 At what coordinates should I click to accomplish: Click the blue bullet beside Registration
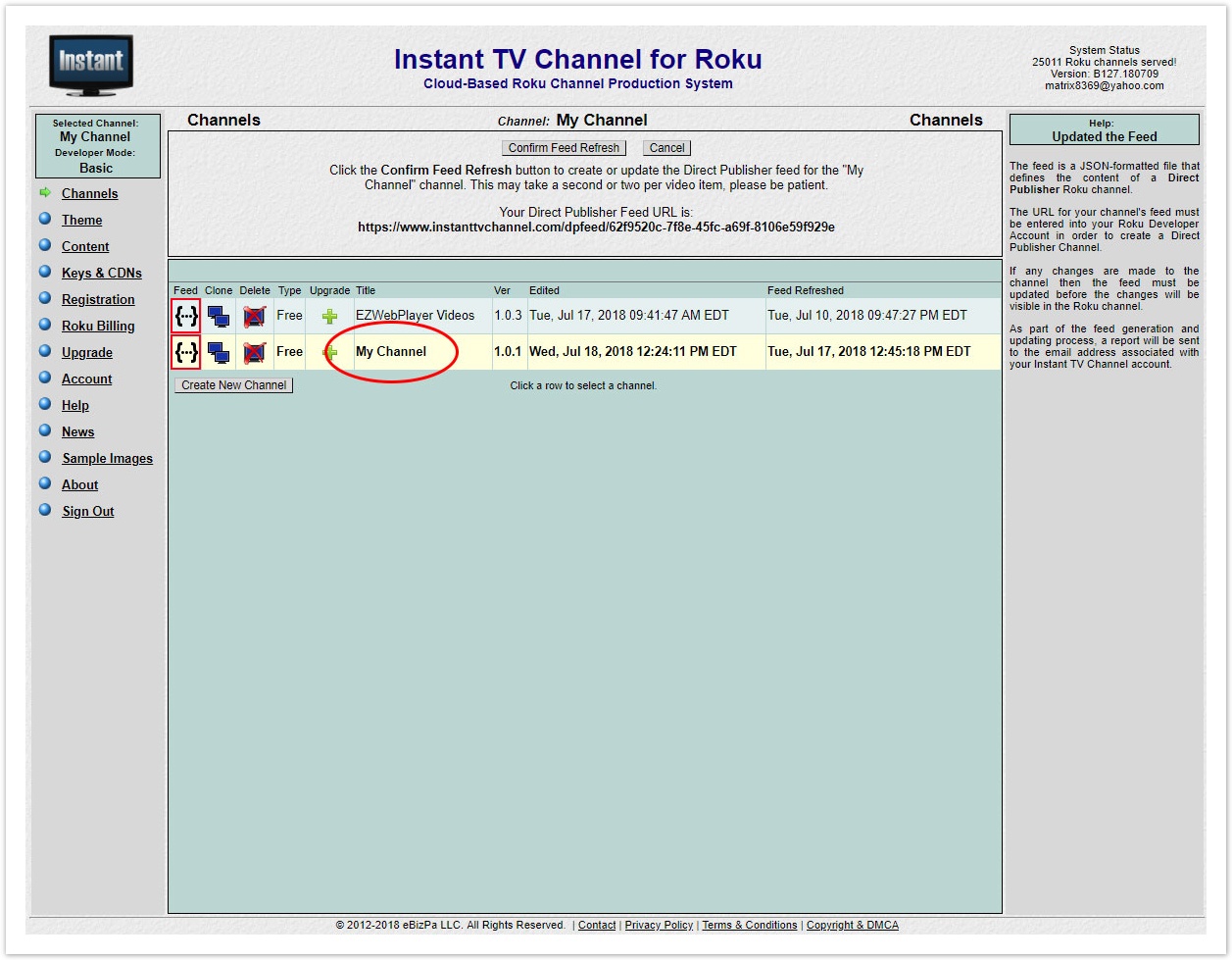(45, 298)
